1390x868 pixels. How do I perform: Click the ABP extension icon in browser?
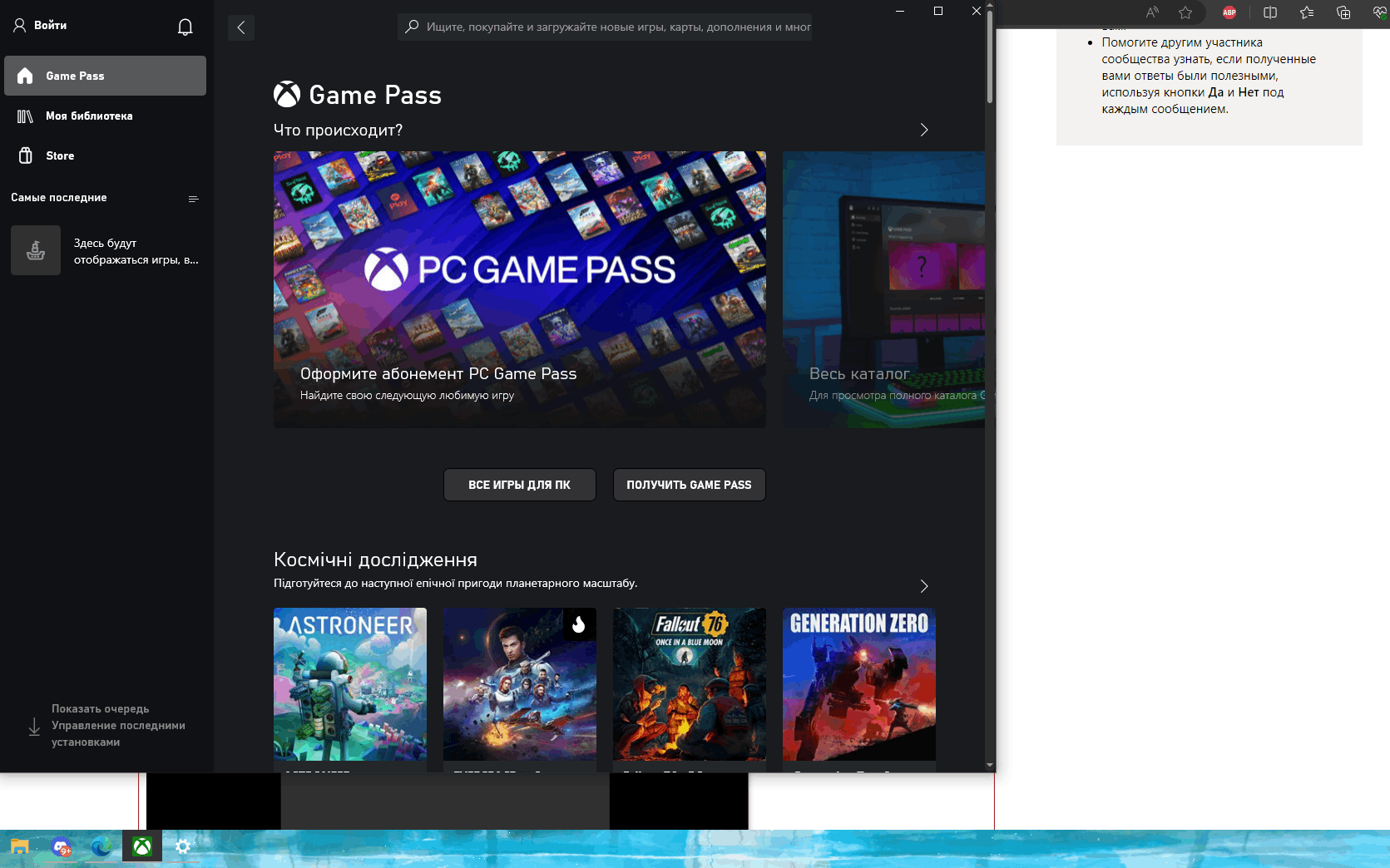[1229, 12]
